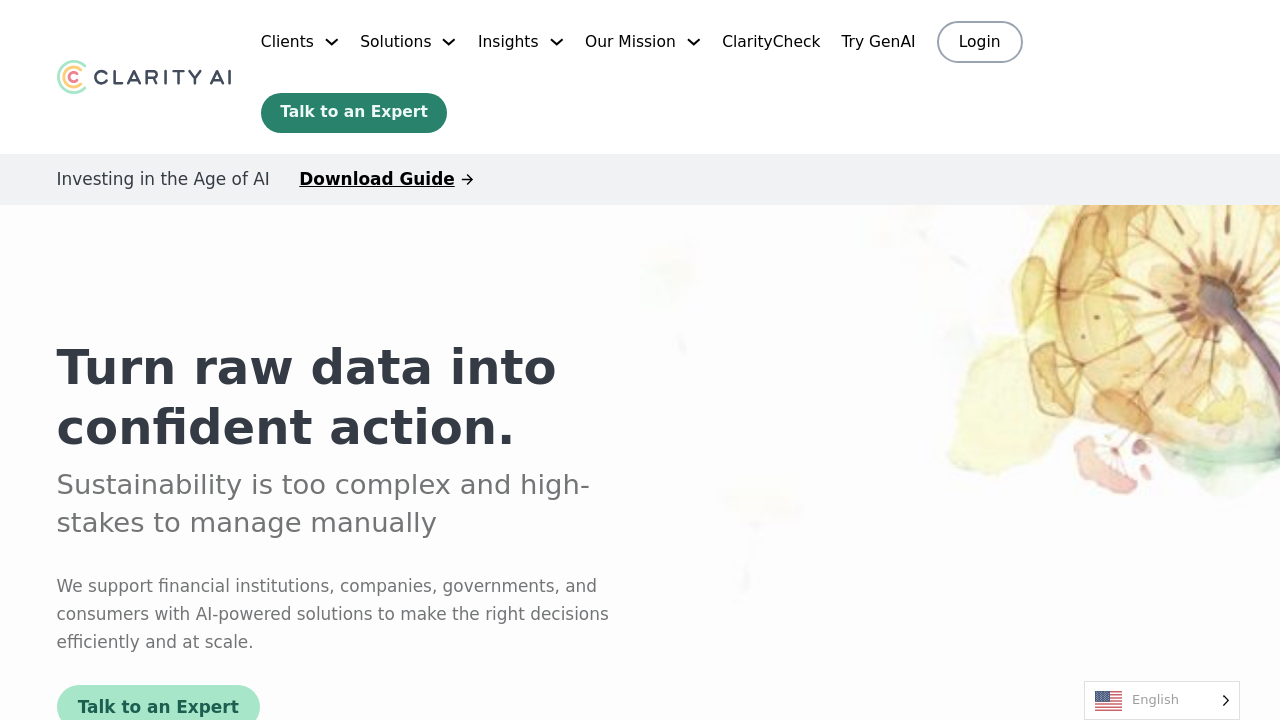The width and height of the screenshot is (1280, 720).
Task: Open the Insights menu item
Action: (508, 42)
